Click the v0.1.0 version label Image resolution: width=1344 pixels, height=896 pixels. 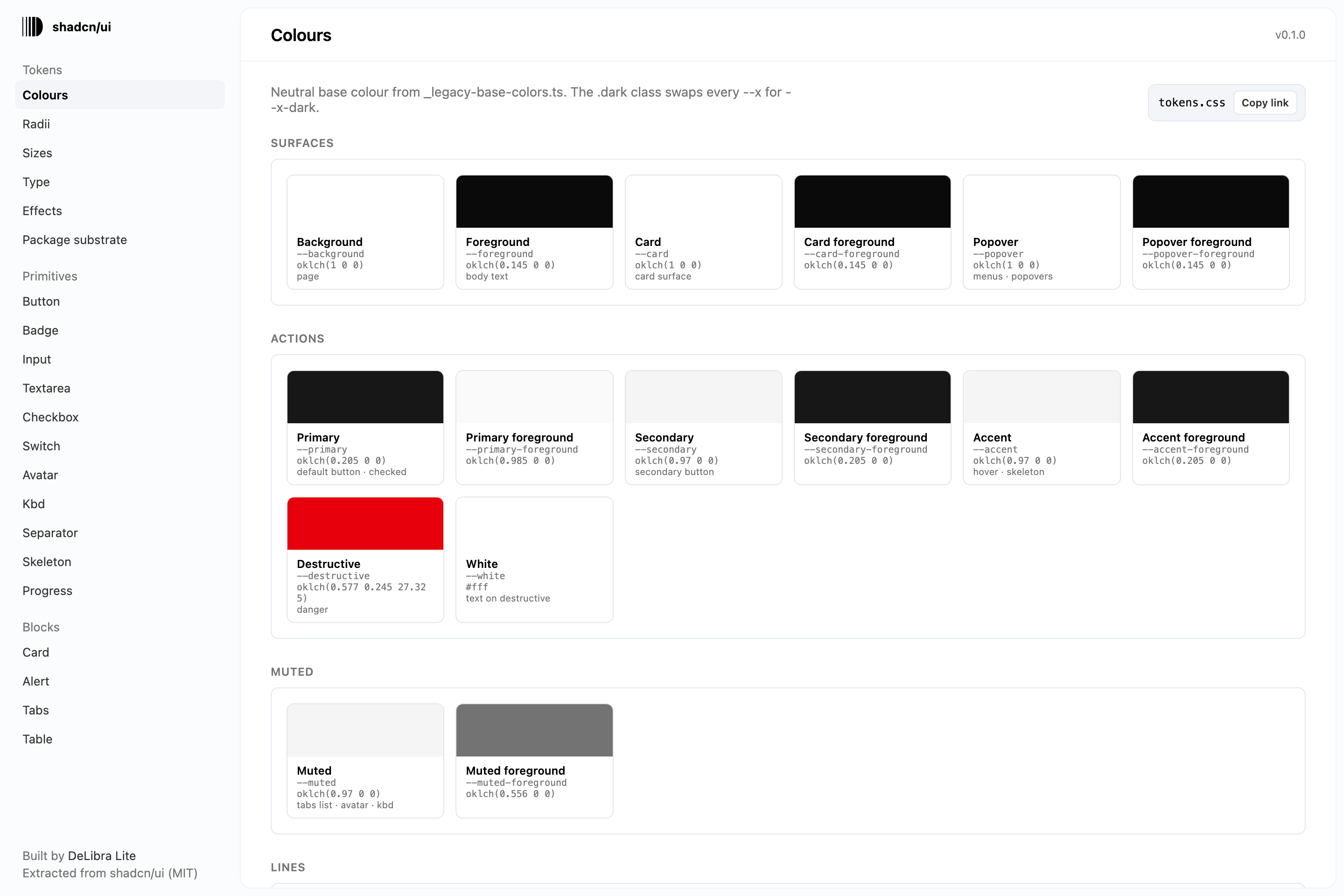coord(1290,35)
